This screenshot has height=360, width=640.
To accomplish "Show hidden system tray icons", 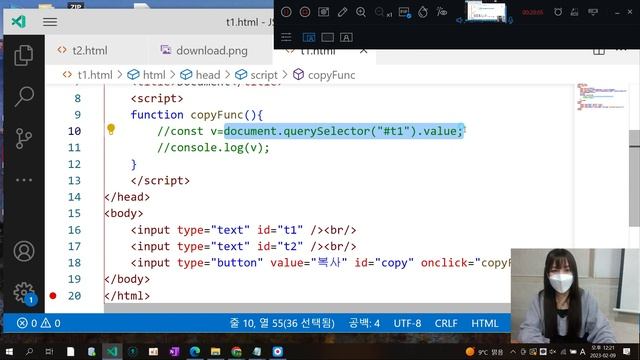I will [x=513, y=351].
